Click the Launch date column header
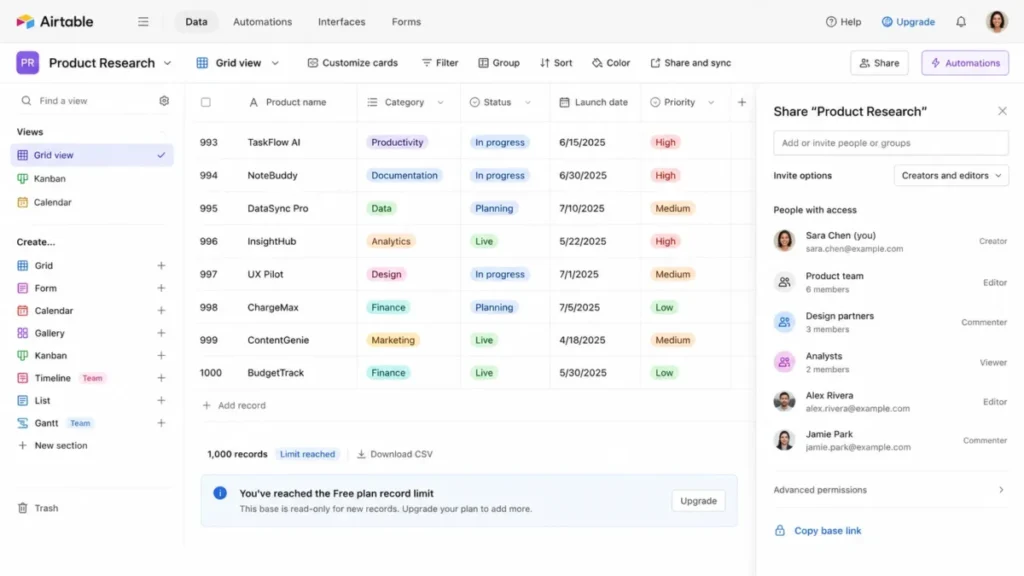Image resolution: width=1024 pixels, height=576 pixels. [594, 103]
